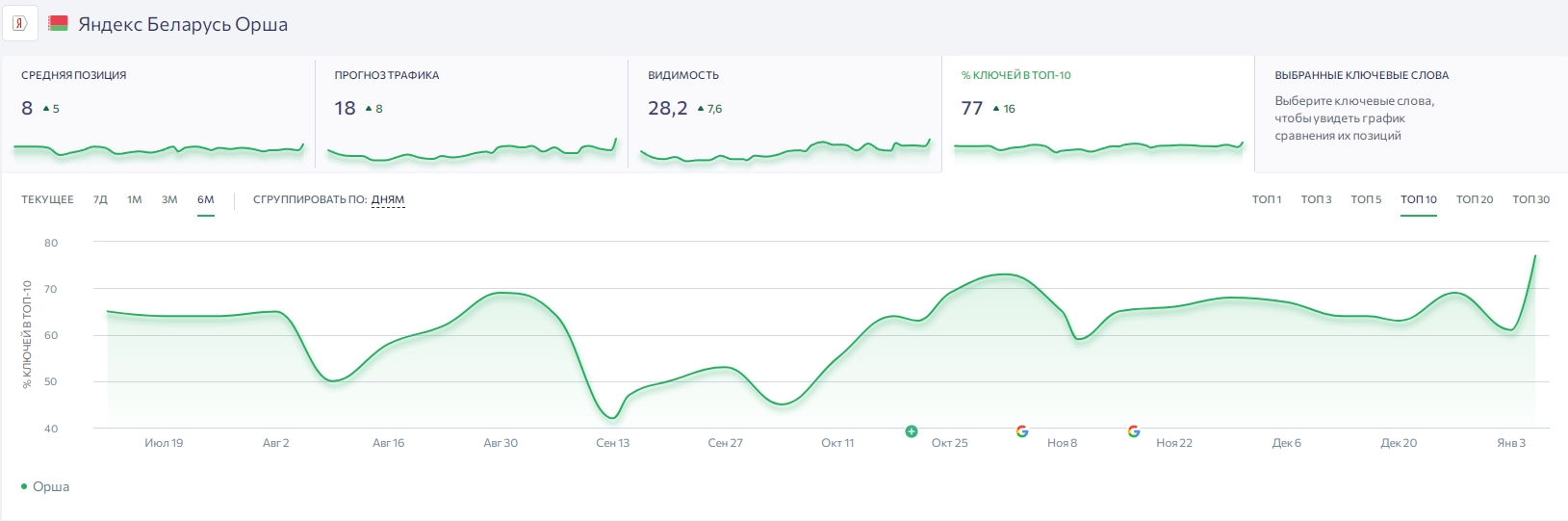Switch to ТОП 1 filter
Viewport: 1568px width, 521px height.
click(x=1267, y=199)
